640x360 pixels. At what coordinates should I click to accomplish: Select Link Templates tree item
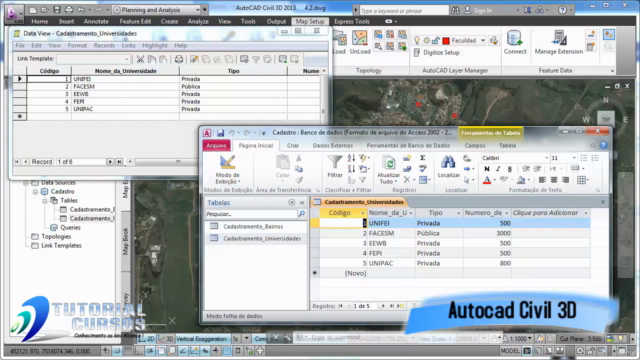[x=61, y=246]
